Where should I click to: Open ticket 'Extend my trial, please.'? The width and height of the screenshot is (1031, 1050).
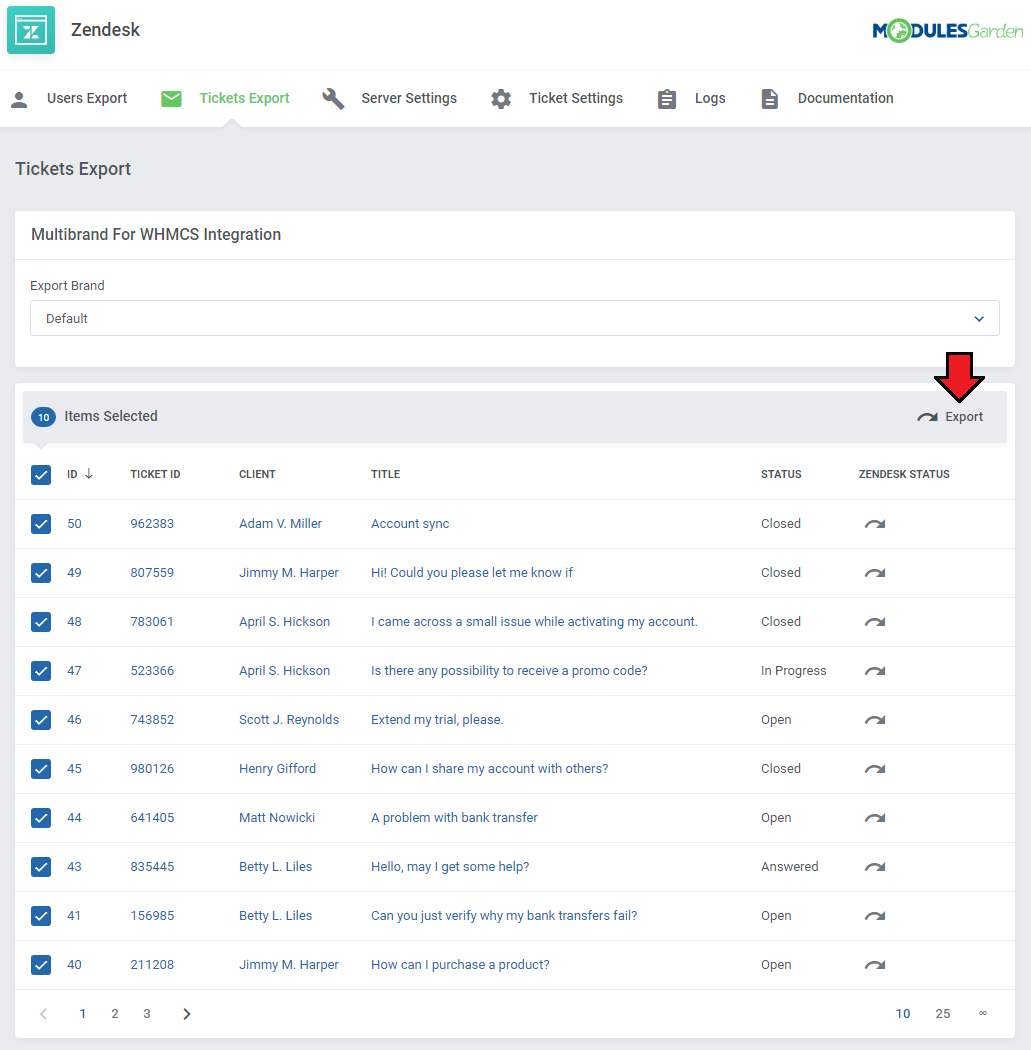pos(437,720)
